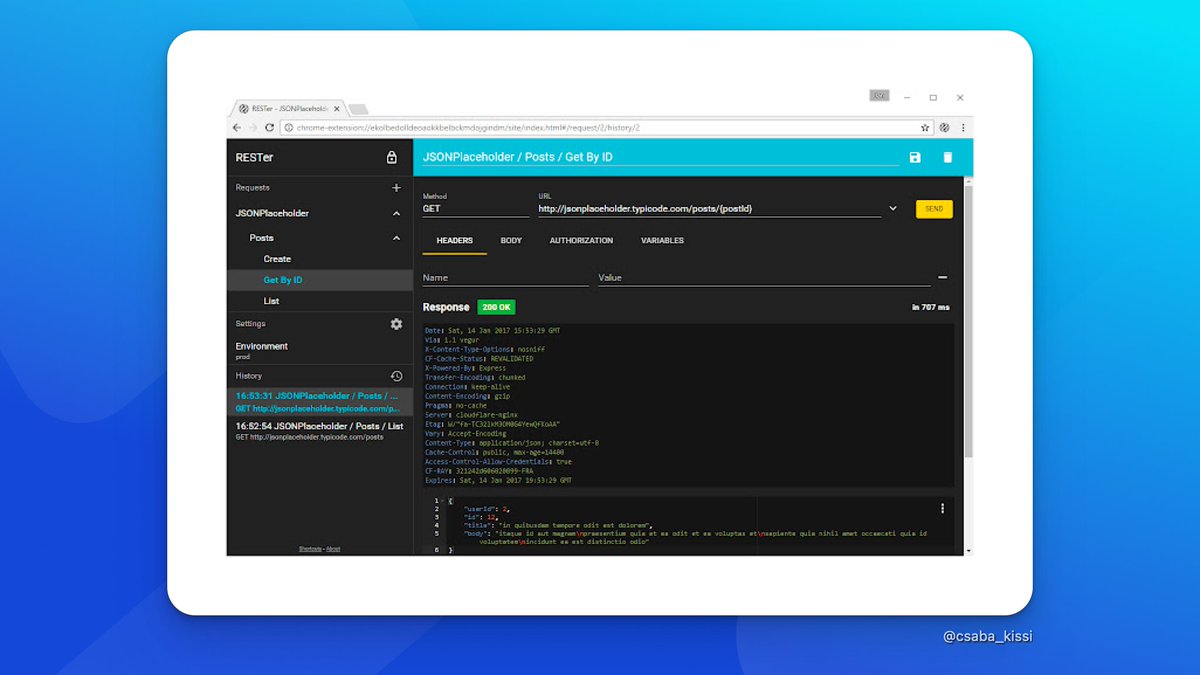Open a new browser tab
Image resolution: width=1200 pixels, height=675 pixels.
tap(359, 109)
